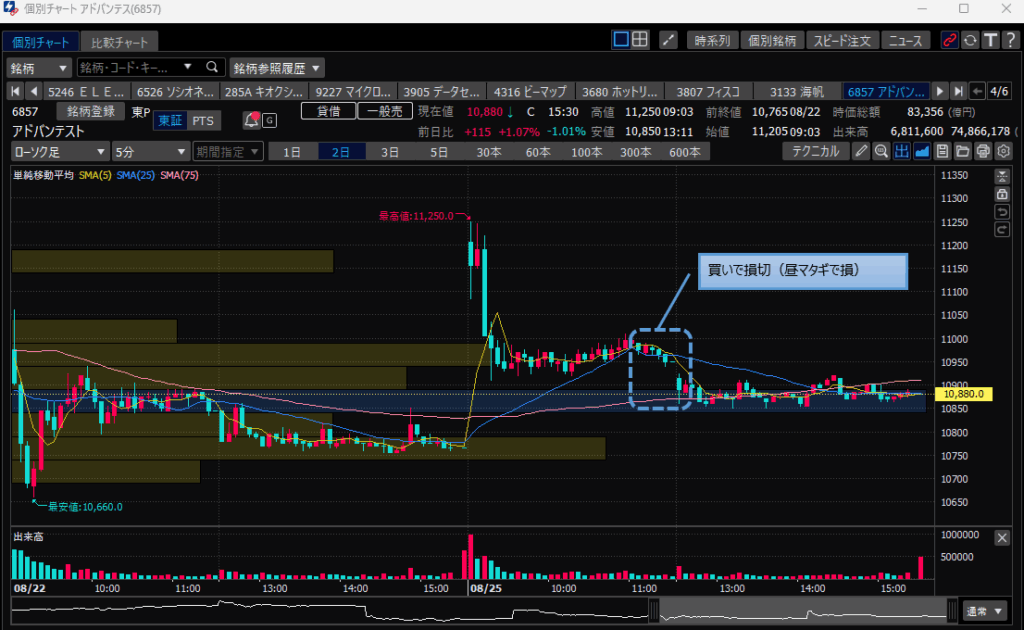Switch to the 比較チャート tab
The width and height of the screenshot is (1024, 630).
coord(119,43)
